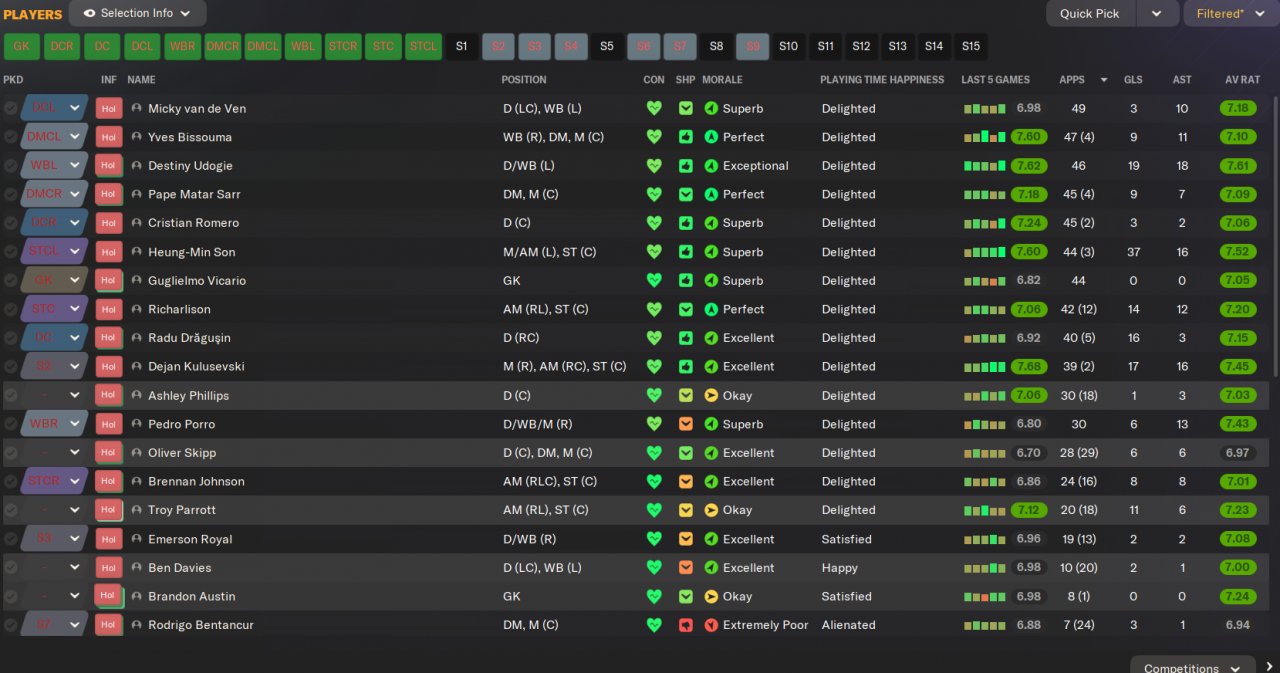Viewport: 1280px width, 673px height.
Task: Click the eye icon in Selection Info
Action: pos(90,13)
